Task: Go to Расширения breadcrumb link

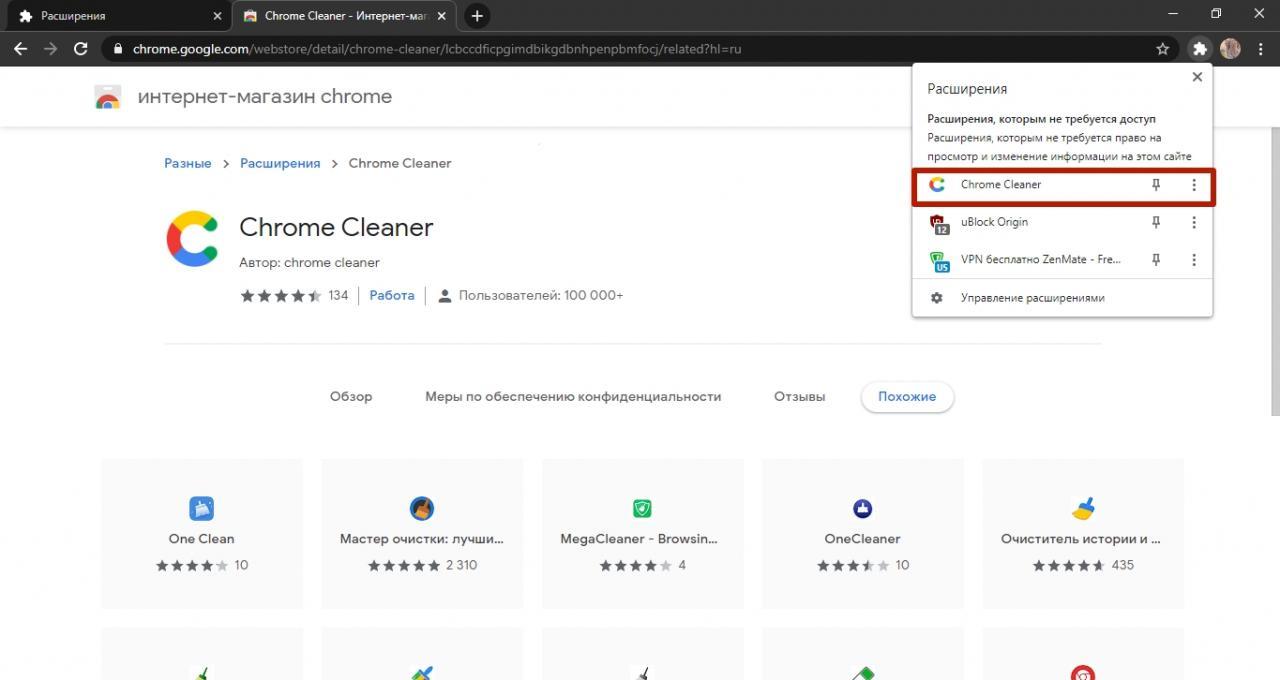Action: point(280,163)
